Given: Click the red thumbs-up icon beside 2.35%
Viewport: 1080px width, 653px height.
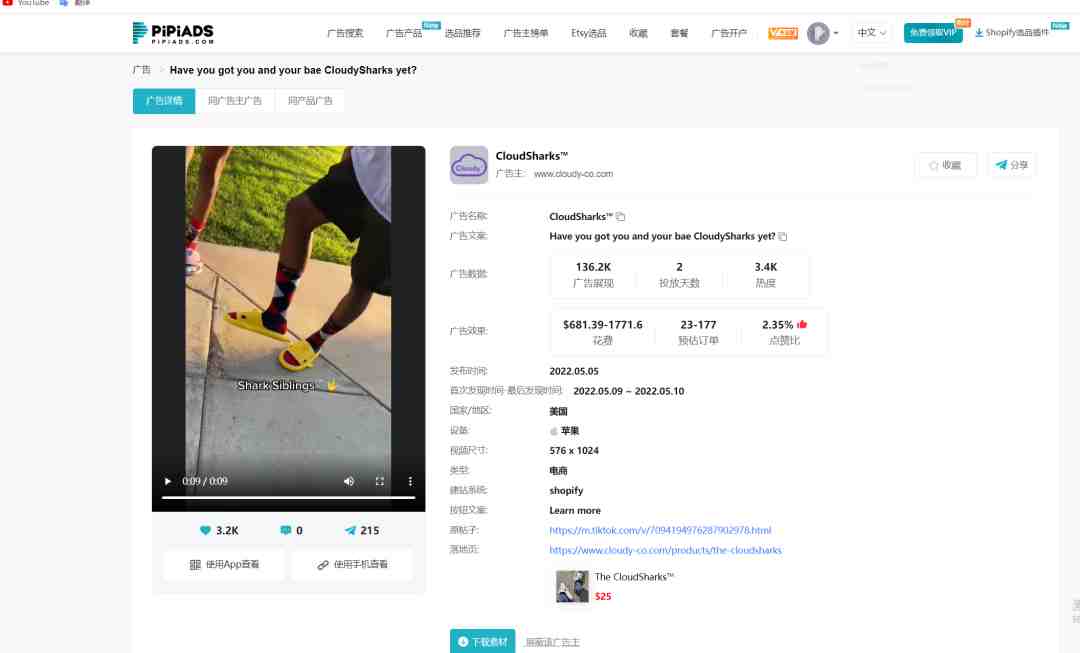Looking at the screenshot, I should [x=802, y=324].
